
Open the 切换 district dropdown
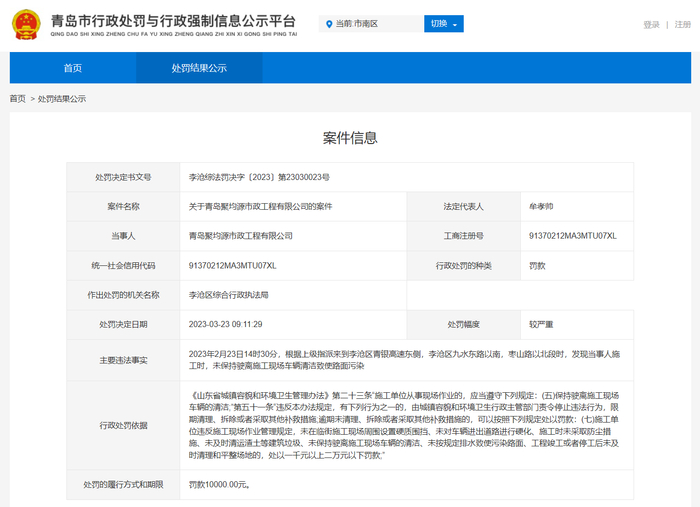tap(444, 24)
